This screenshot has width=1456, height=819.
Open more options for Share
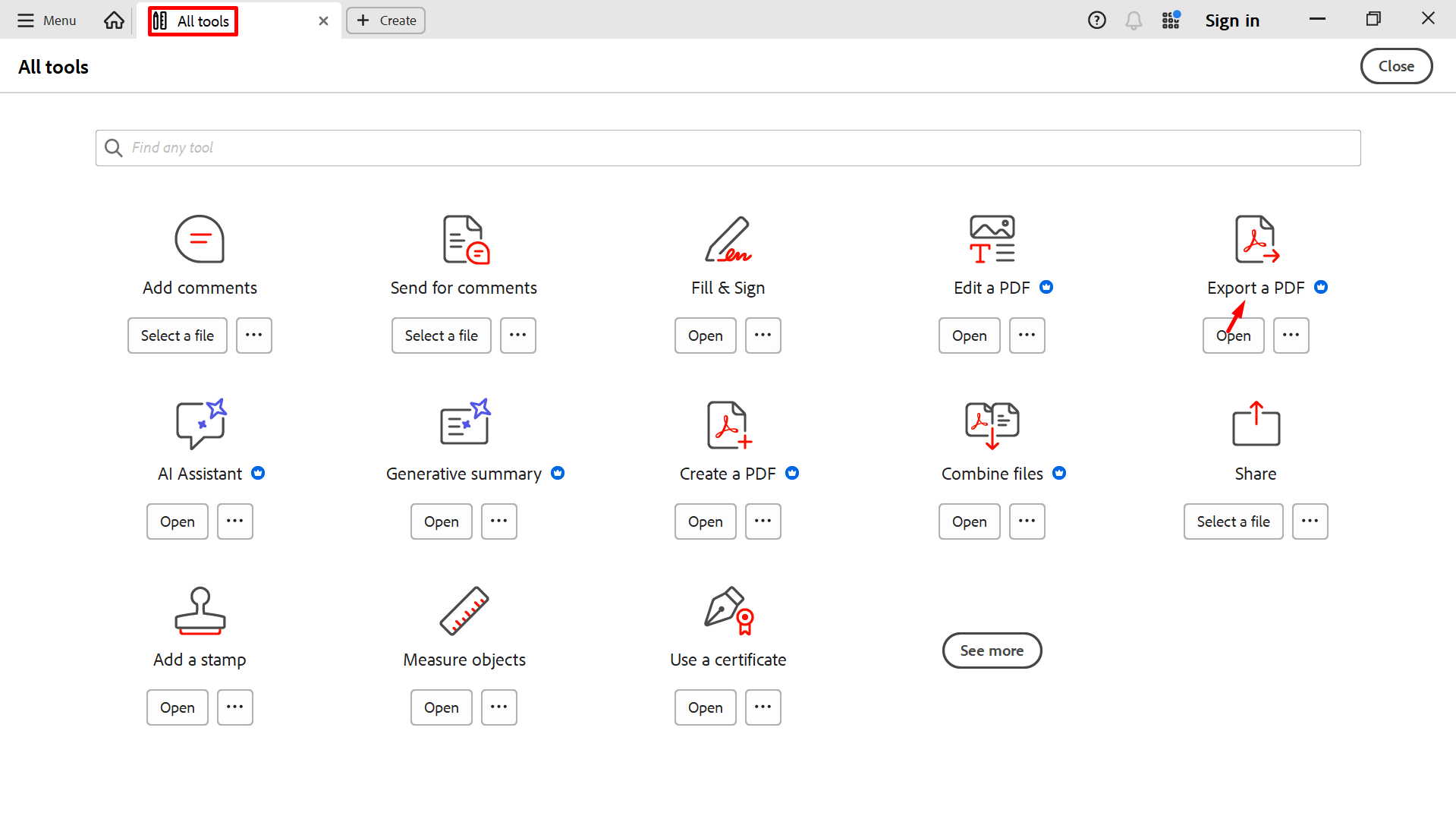tap(1310, 521)
